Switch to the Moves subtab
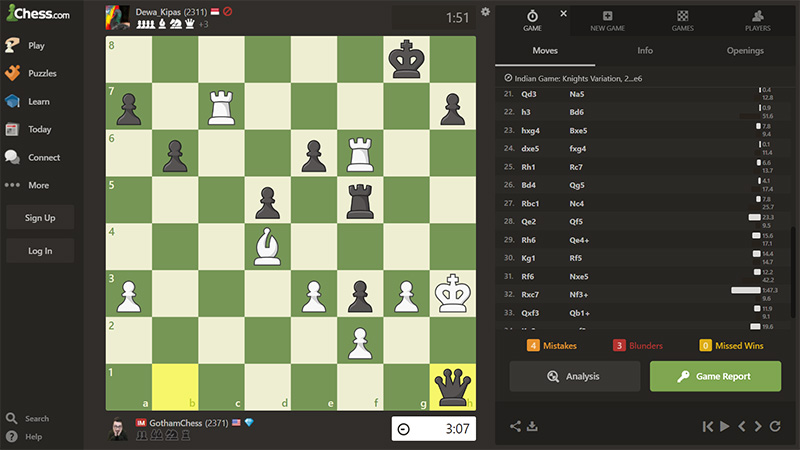The image size is (800, 450). 545,51
